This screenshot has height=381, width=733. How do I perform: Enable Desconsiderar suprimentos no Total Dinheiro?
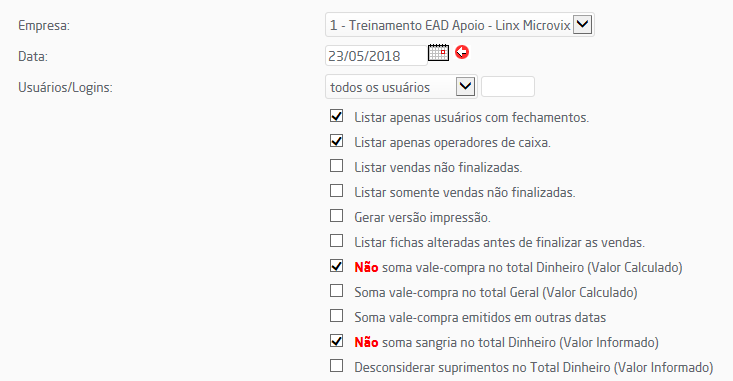click(x=336, y=366)
